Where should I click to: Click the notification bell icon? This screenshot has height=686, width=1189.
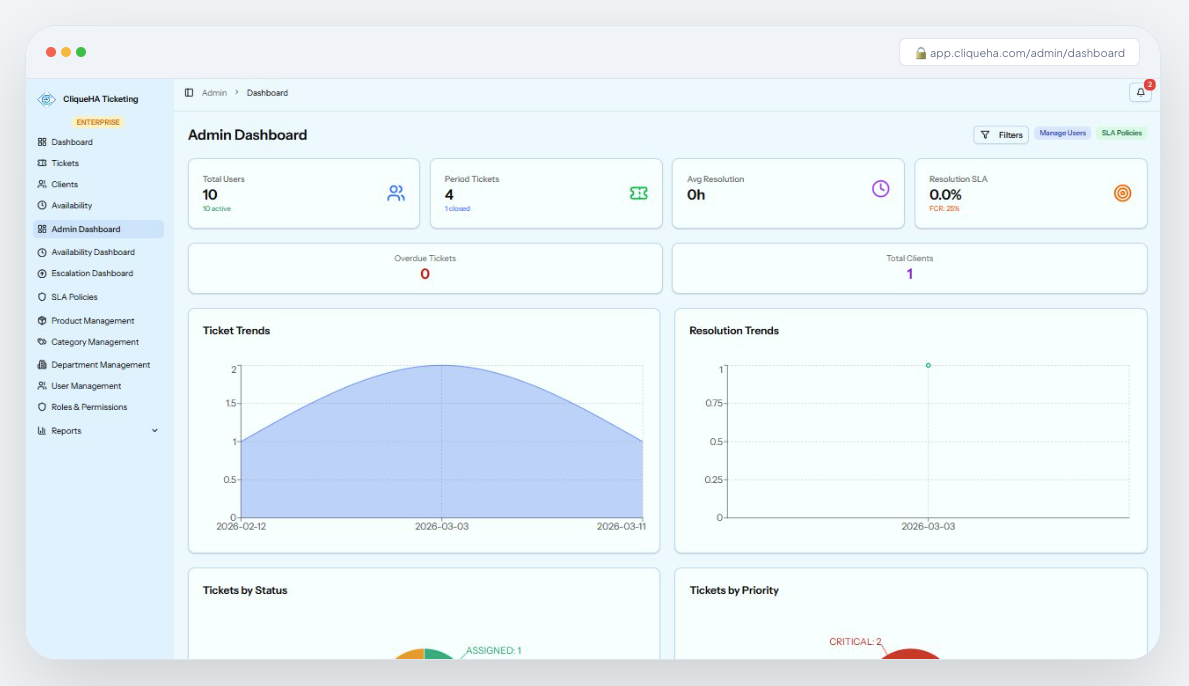coord(1140,93)
